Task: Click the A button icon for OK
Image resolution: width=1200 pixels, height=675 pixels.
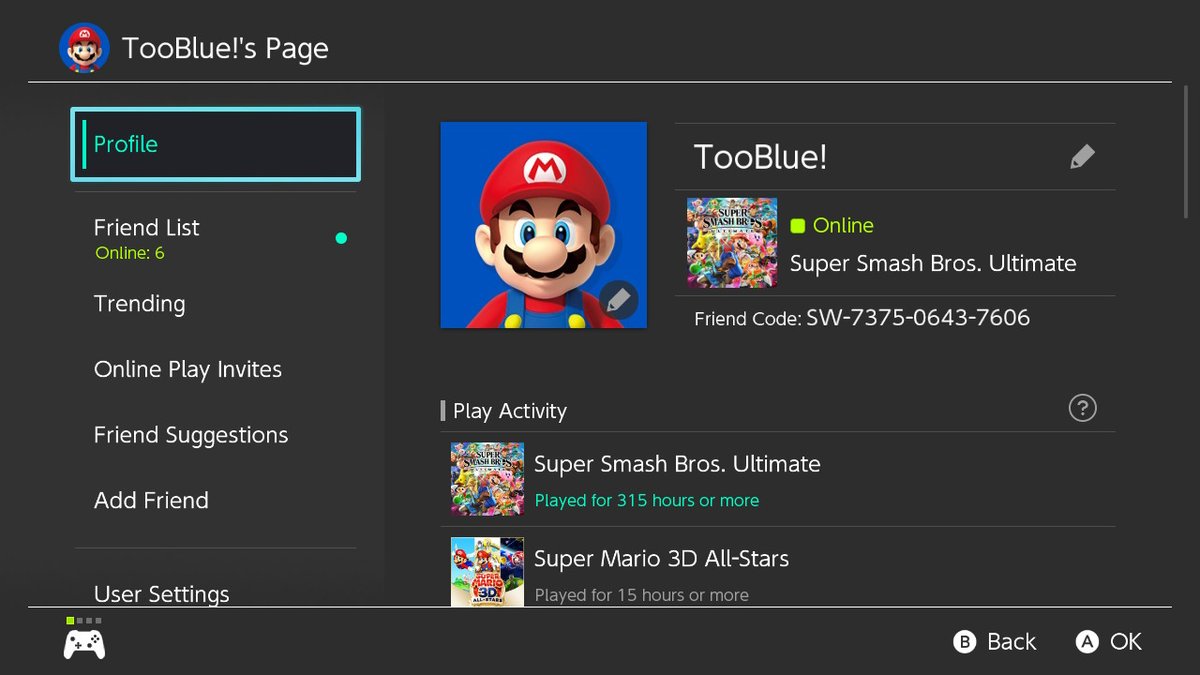Action: 1087,642
